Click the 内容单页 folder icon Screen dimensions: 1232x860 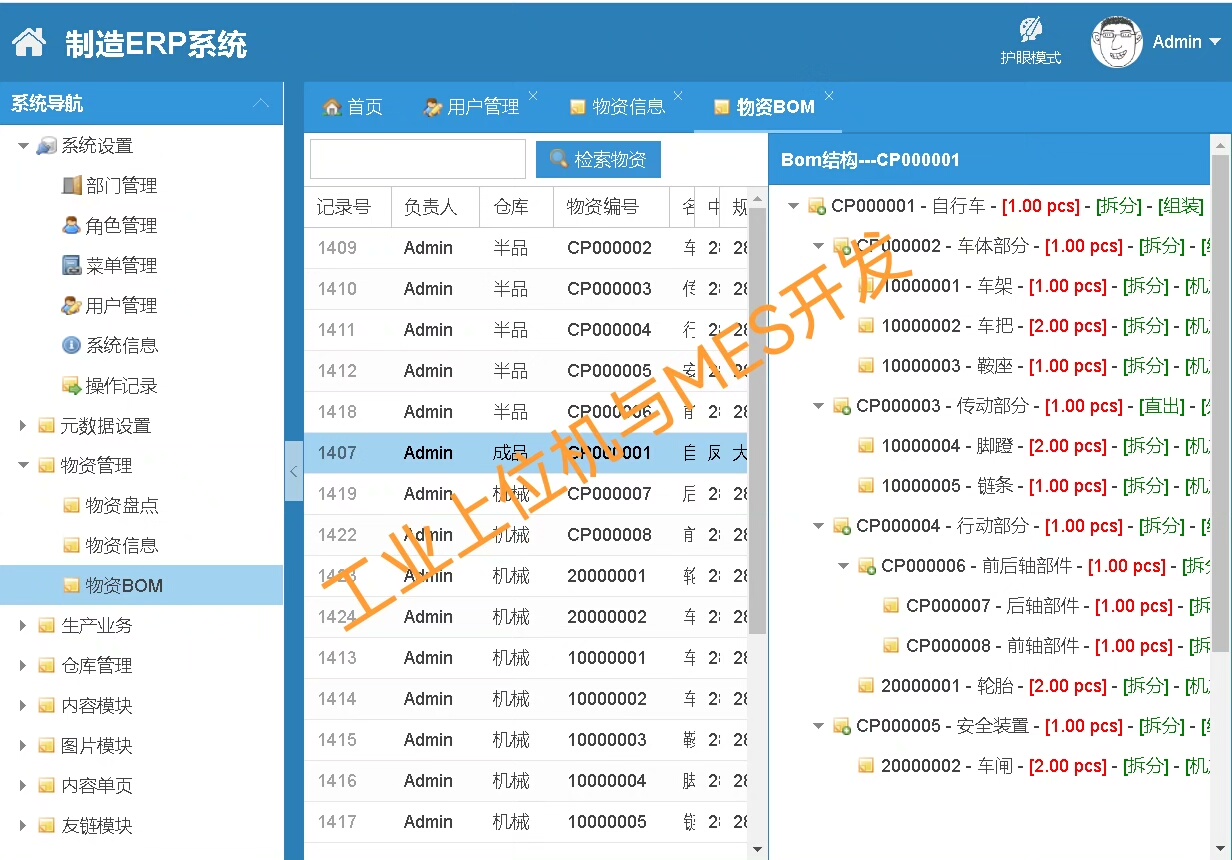(47, 786)
